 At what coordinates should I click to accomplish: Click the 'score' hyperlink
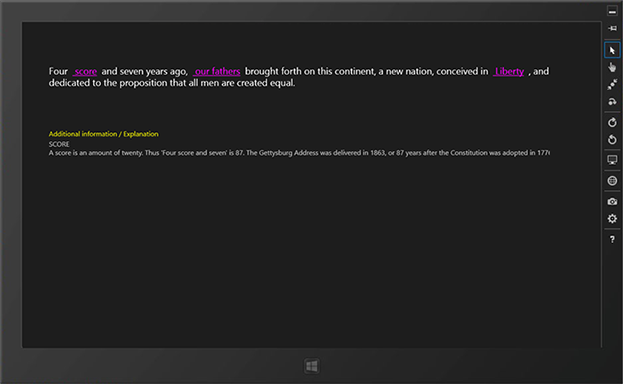(x=85, y=72)
